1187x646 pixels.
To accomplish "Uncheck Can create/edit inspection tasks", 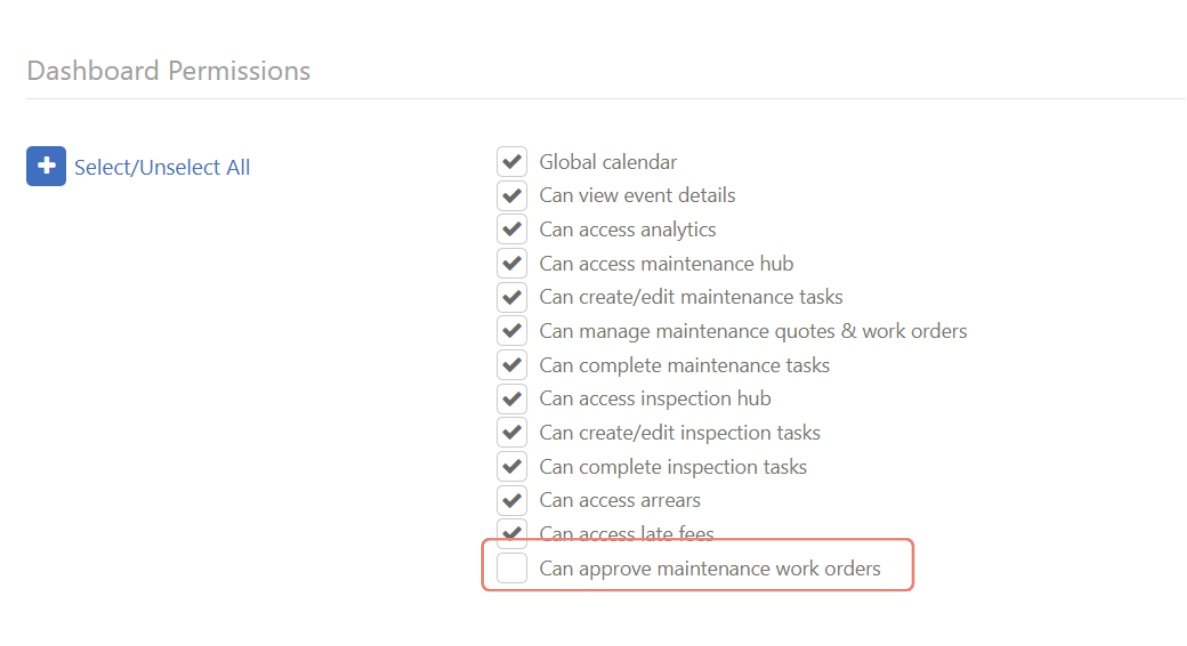I will [x=512, y=432].
